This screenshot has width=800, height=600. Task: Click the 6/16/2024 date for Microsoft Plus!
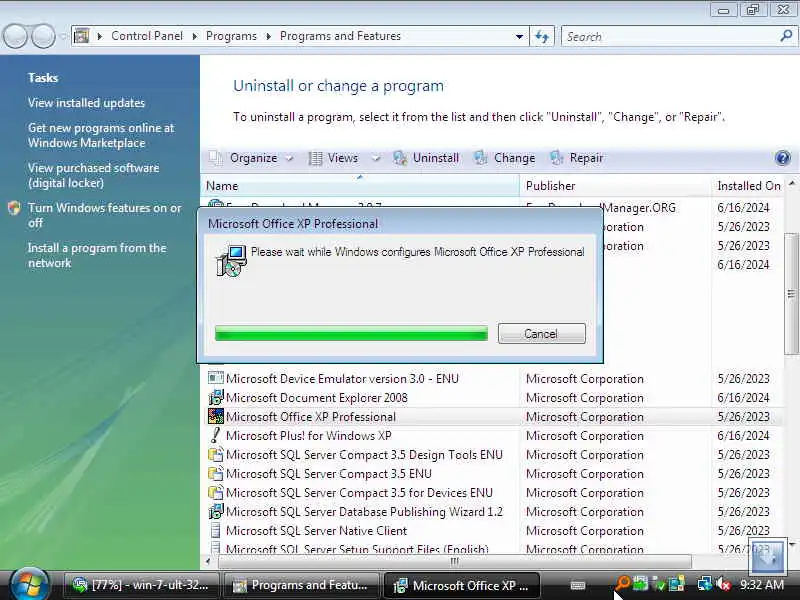[x=743, y=435]
